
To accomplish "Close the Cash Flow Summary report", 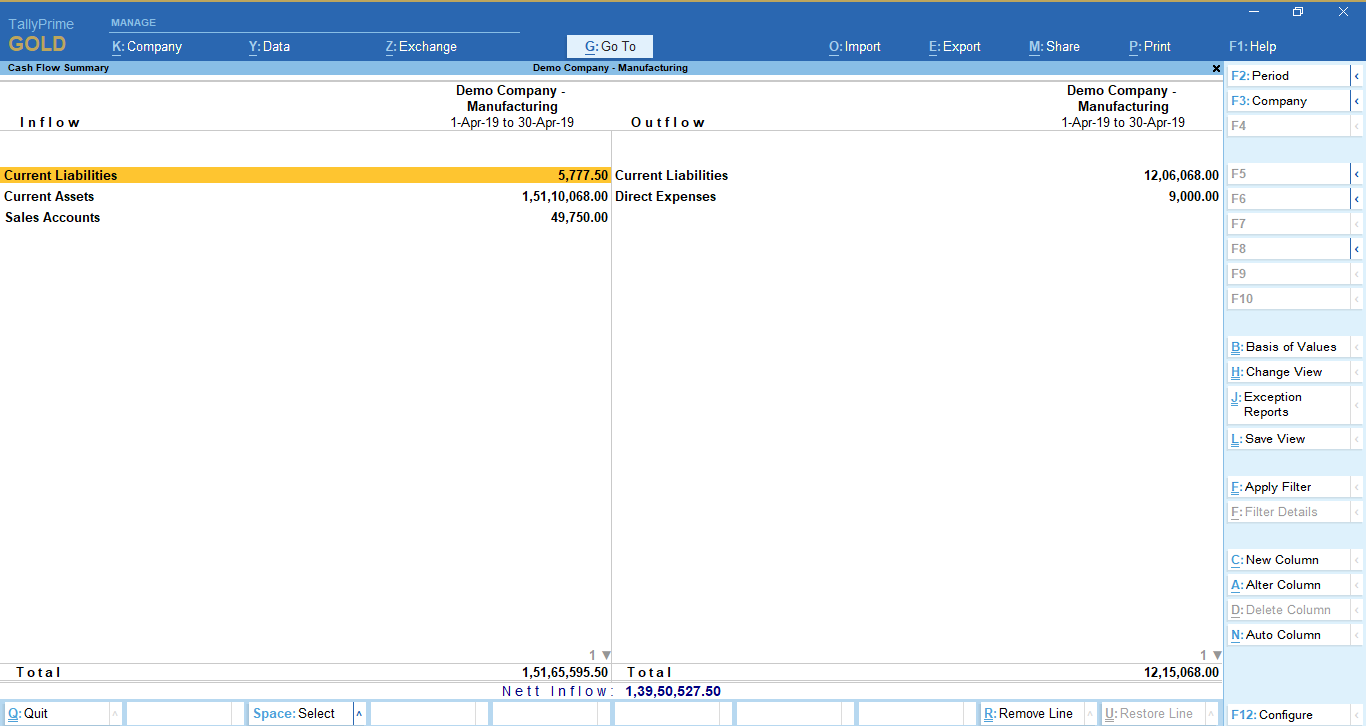I will tap(1216, 68).
